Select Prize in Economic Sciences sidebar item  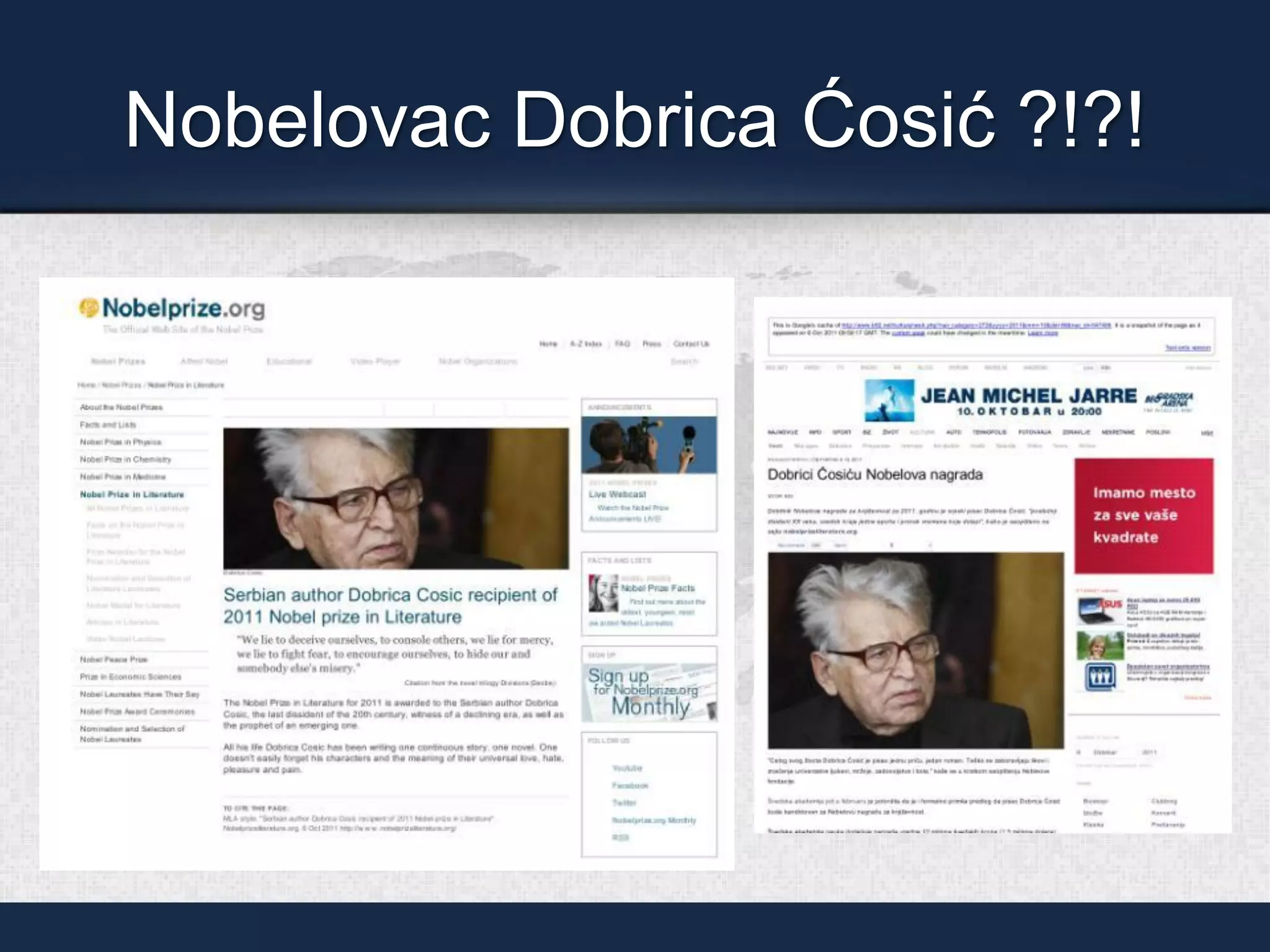point(130,677)
